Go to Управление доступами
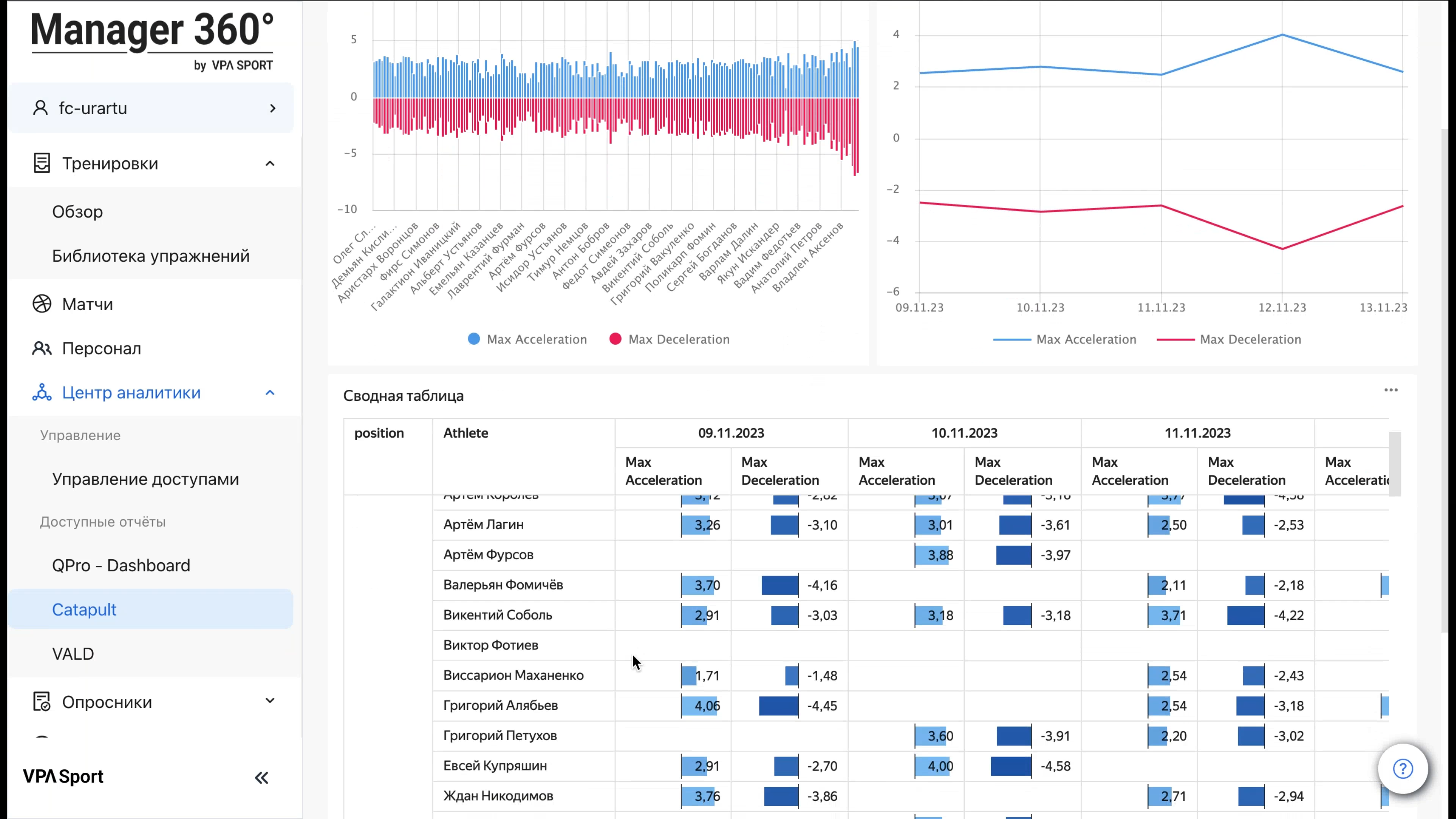 145,479
